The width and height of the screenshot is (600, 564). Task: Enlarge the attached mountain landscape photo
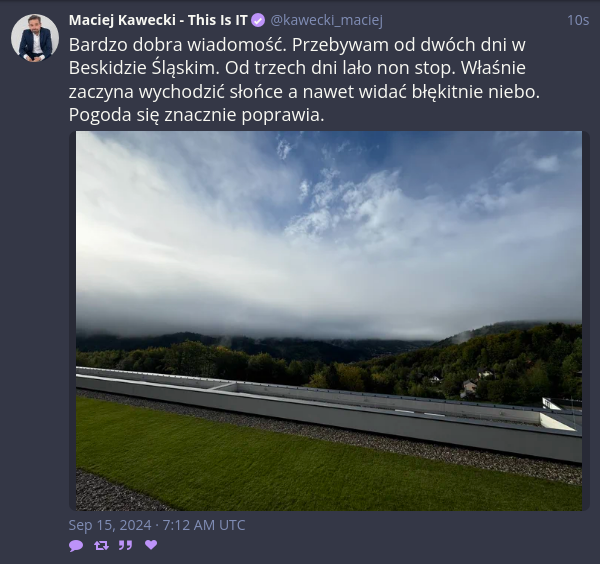pyautogui.click(x=329, y=321)
